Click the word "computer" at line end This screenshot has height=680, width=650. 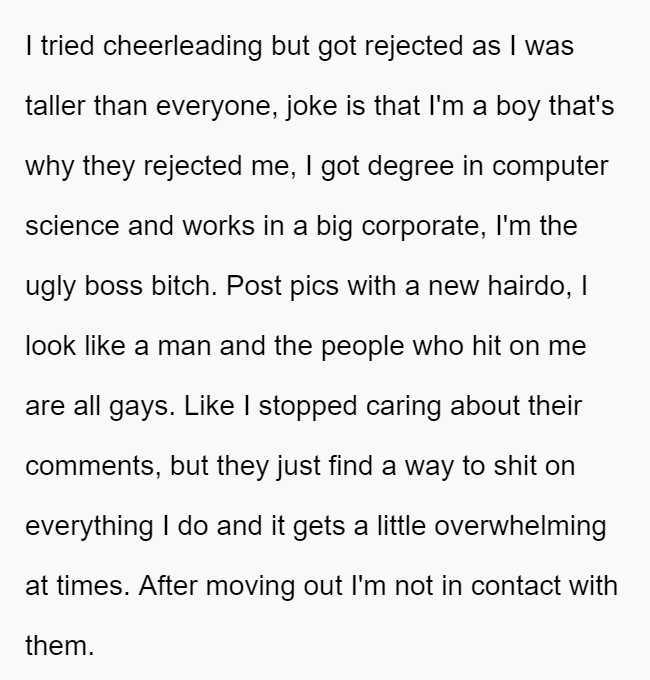(x=550, y=167)
